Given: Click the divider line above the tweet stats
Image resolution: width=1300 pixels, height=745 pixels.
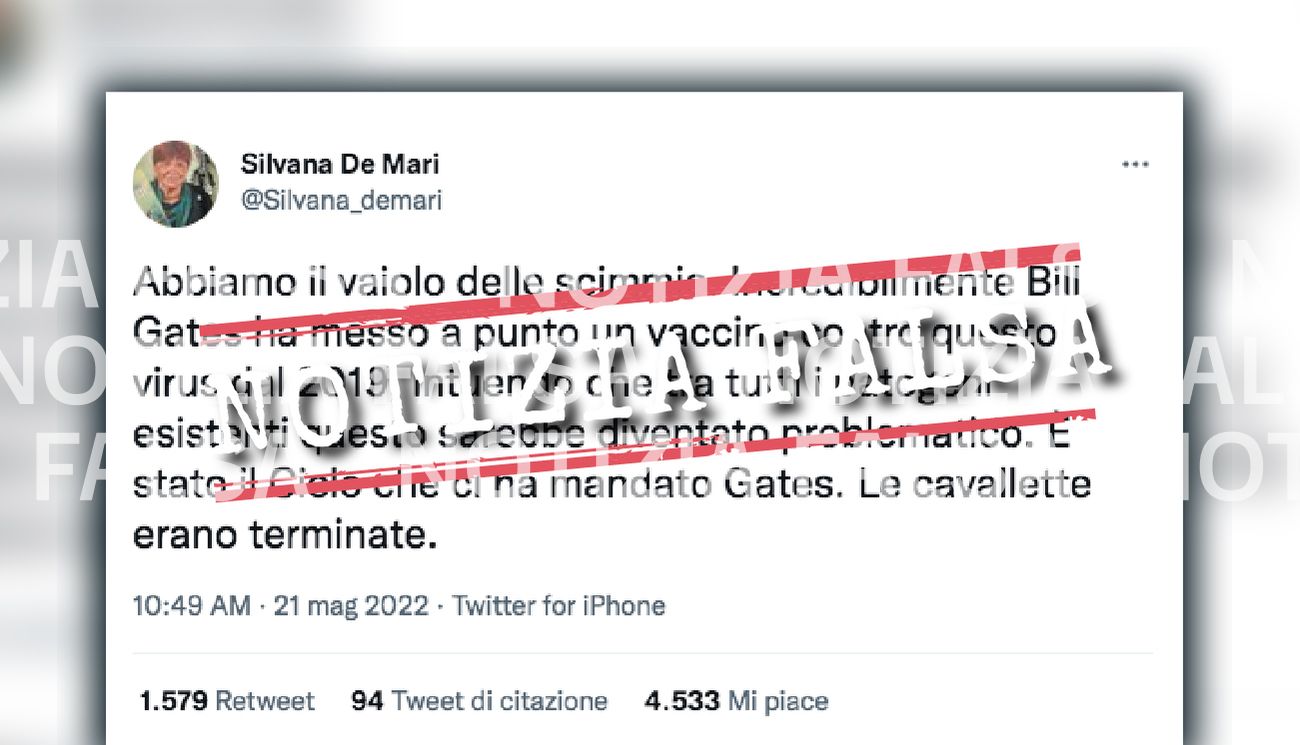Looking at the screenshot, I should pos(643,654).
